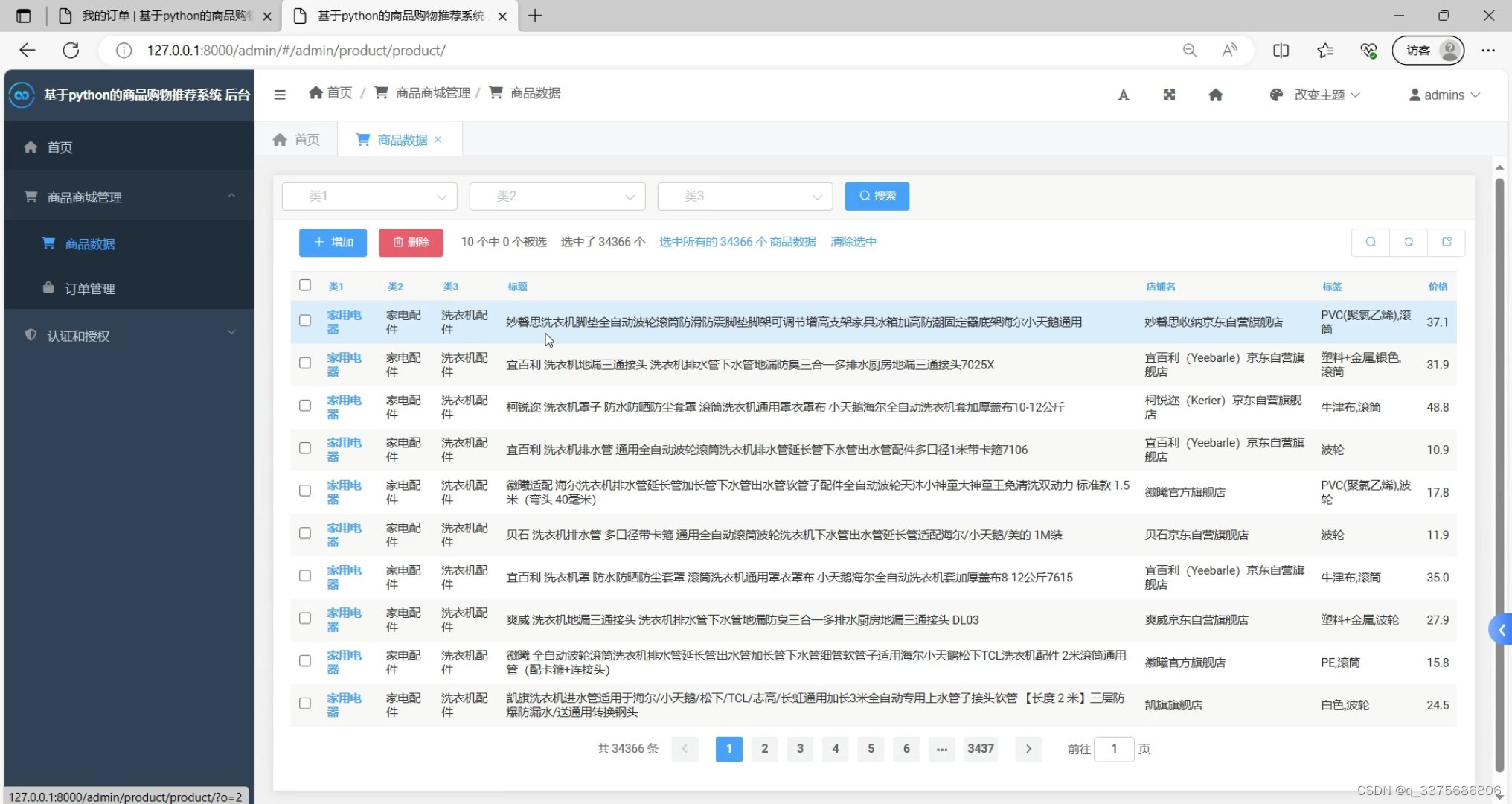Click the hamburger menu collapse icon
This screenshot has height=804, width=1512.
coord(280,95)
